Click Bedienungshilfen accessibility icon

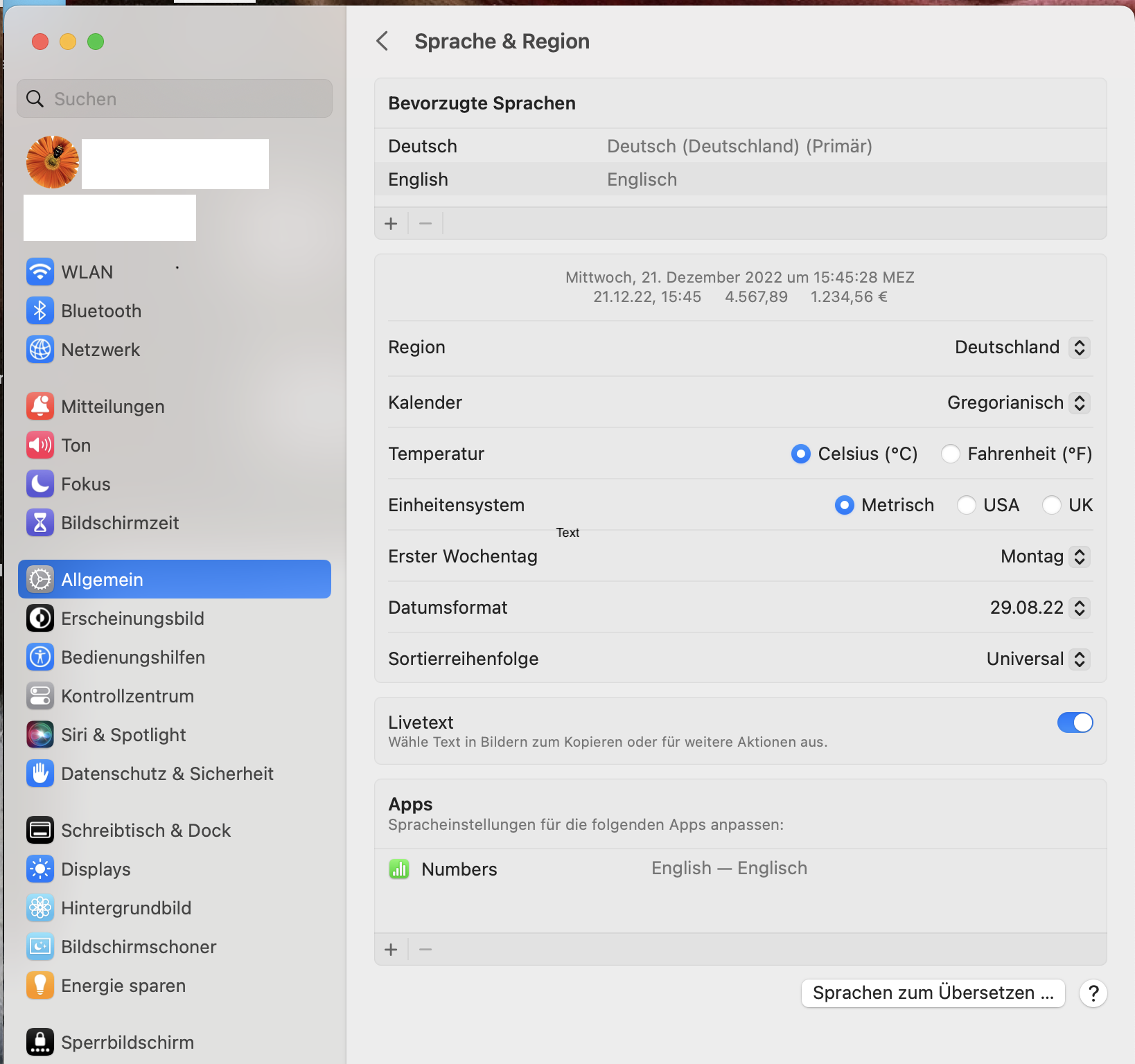[40, 657]
